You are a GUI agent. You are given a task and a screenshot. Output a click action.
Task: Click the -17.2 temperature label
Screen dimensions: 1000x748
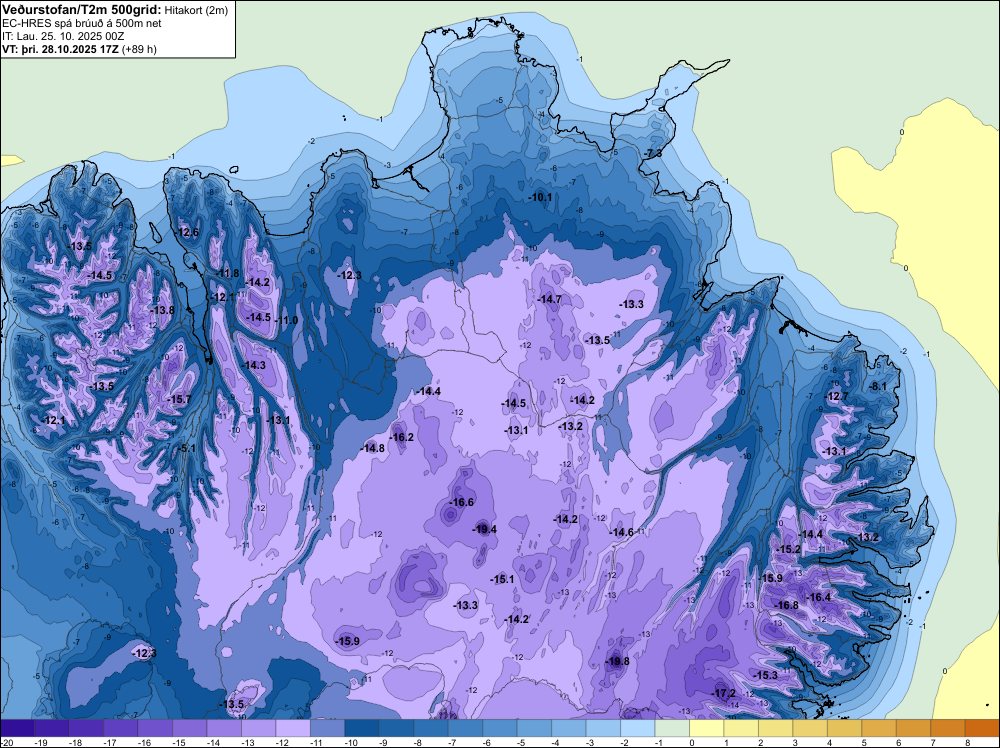pyautogui.click(x=723, y=693)
